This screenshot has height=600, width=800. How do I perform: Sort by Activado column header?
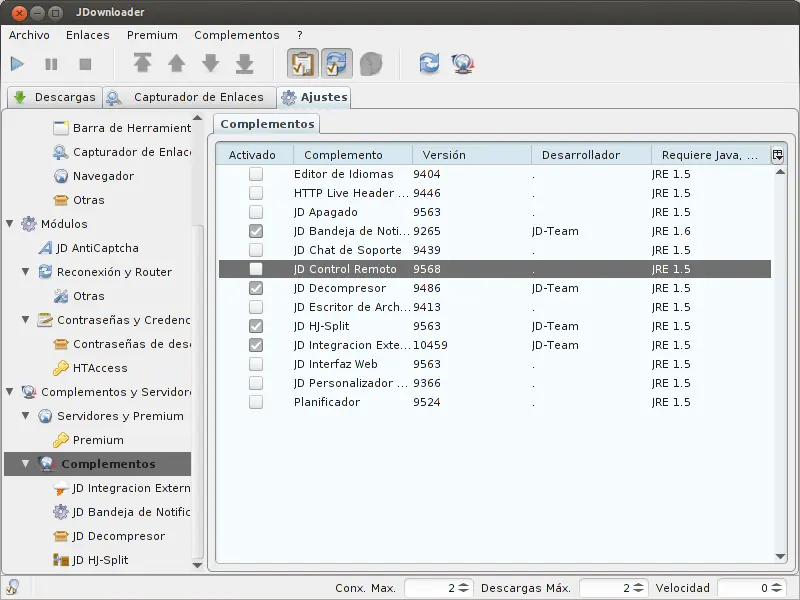click(254, 155)
